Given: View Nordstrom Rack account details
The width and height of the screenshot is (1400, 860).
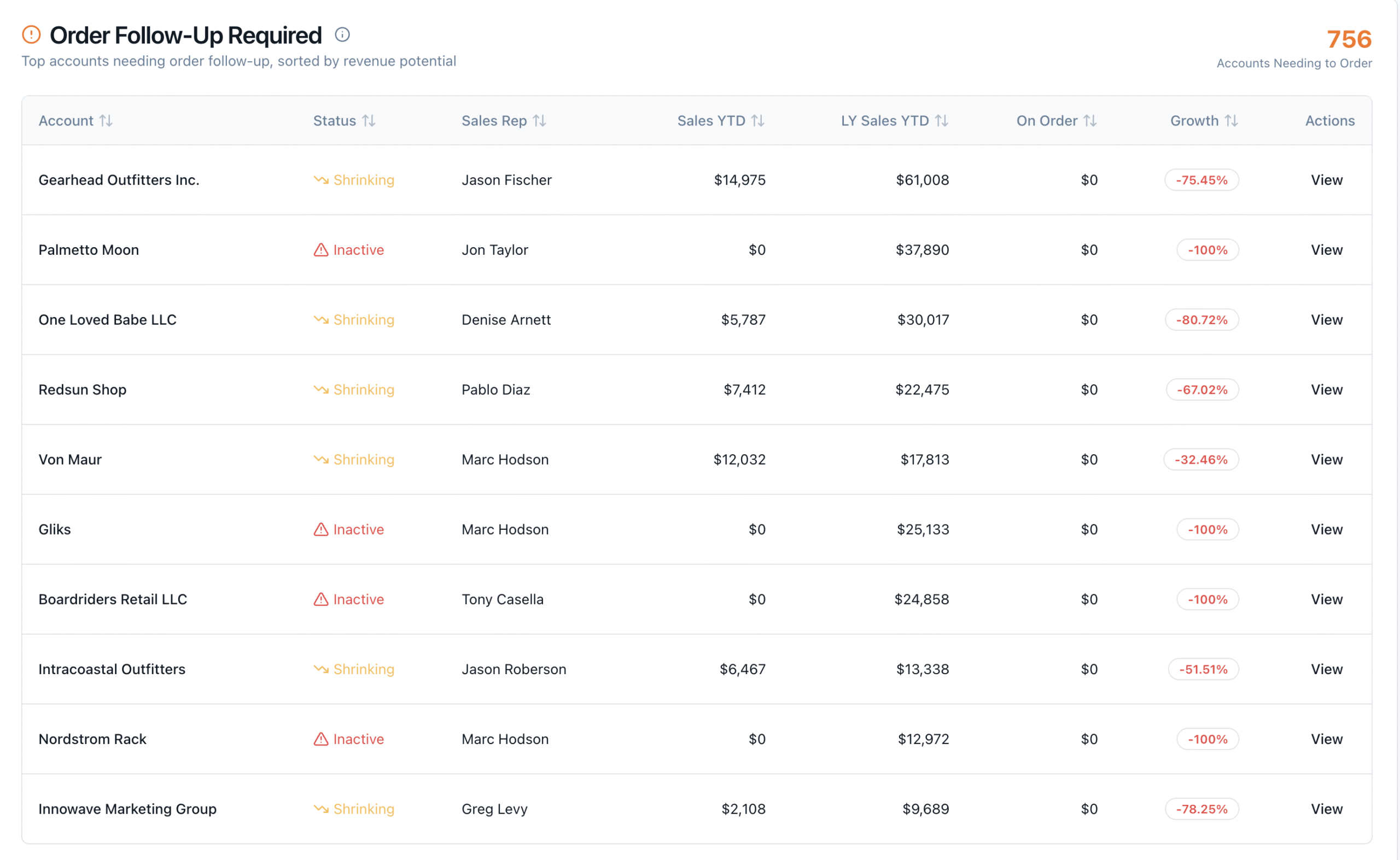Looking at the screenshot, I should coord(1326,739).
